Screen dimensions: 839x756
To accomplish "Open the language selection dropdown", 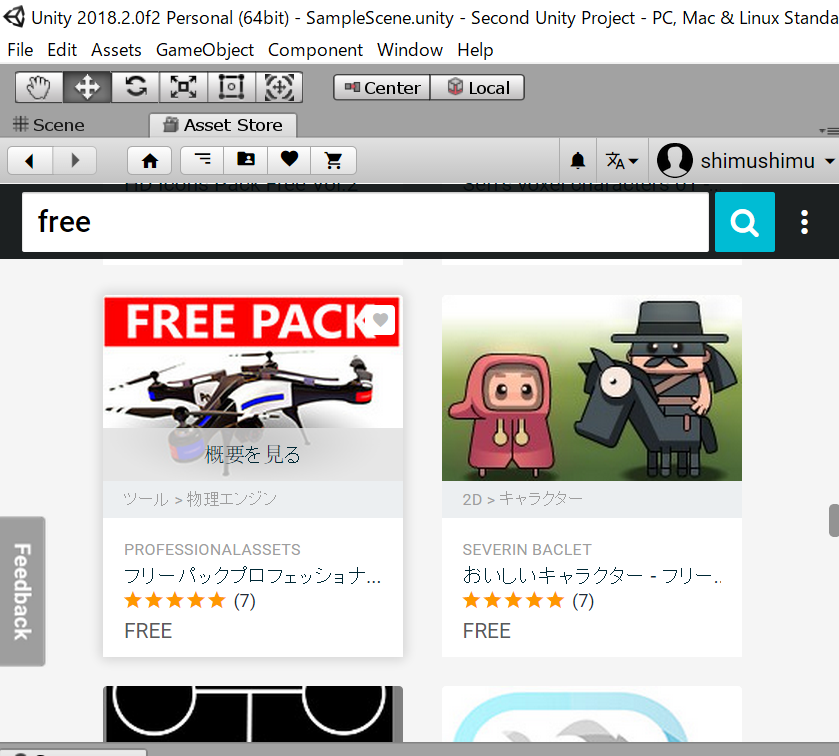I will point(621,160).
